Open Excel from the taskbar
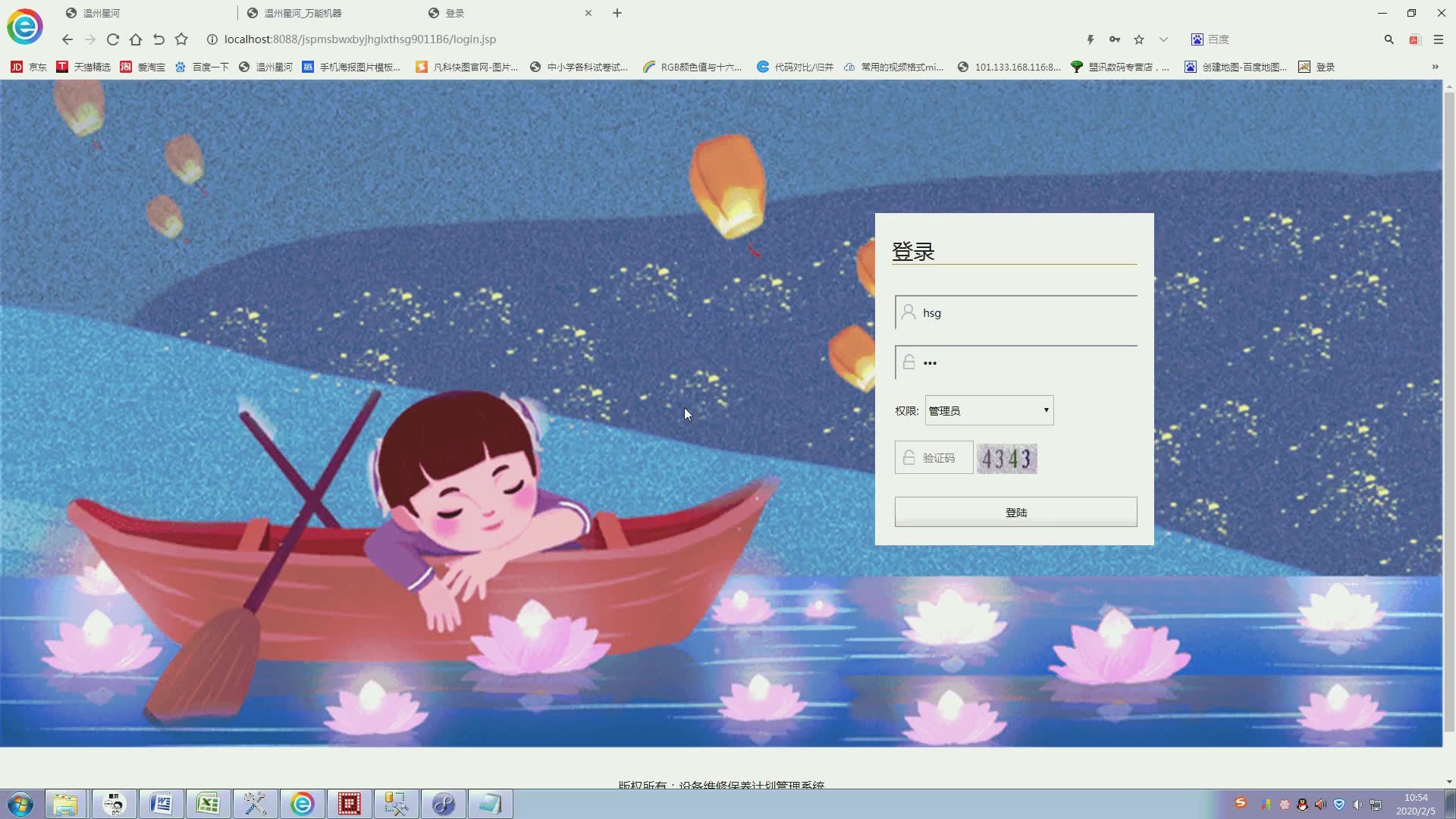 click(208, 804)
